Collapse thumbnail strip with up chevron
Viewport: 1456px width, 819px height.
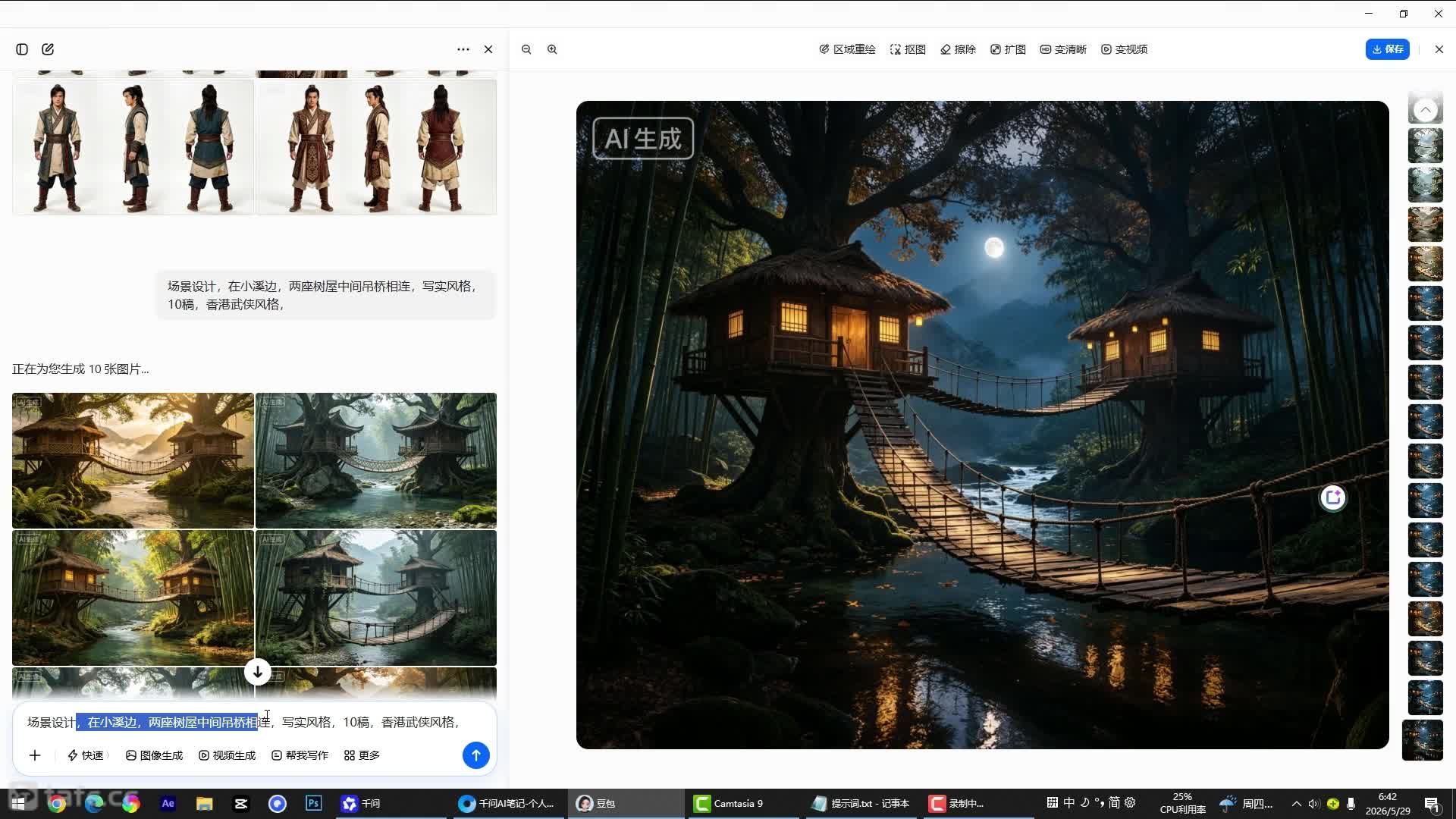tap(1426, 110)
